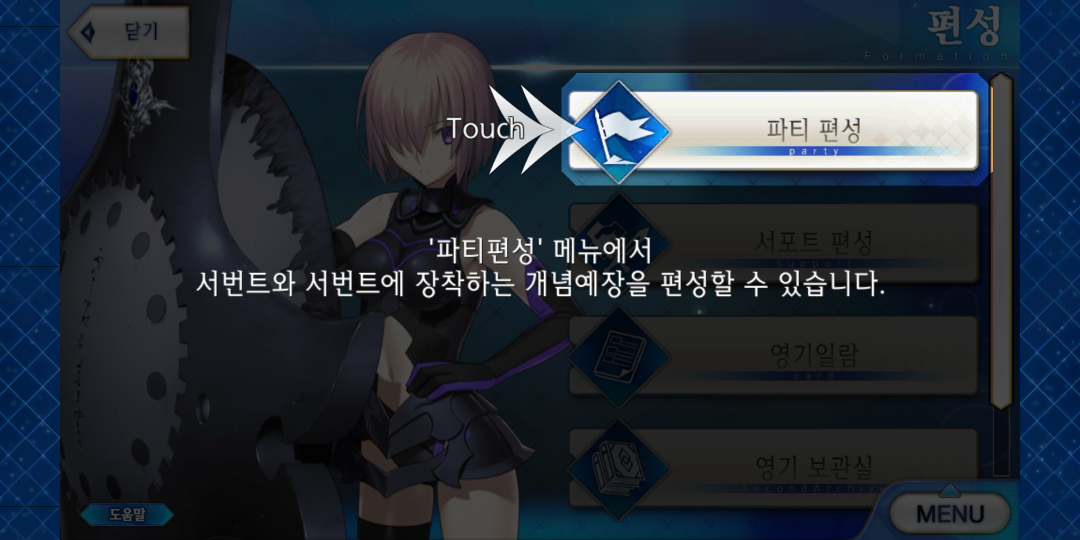Tap the 영기일람 document list icon

coord(619,357)
